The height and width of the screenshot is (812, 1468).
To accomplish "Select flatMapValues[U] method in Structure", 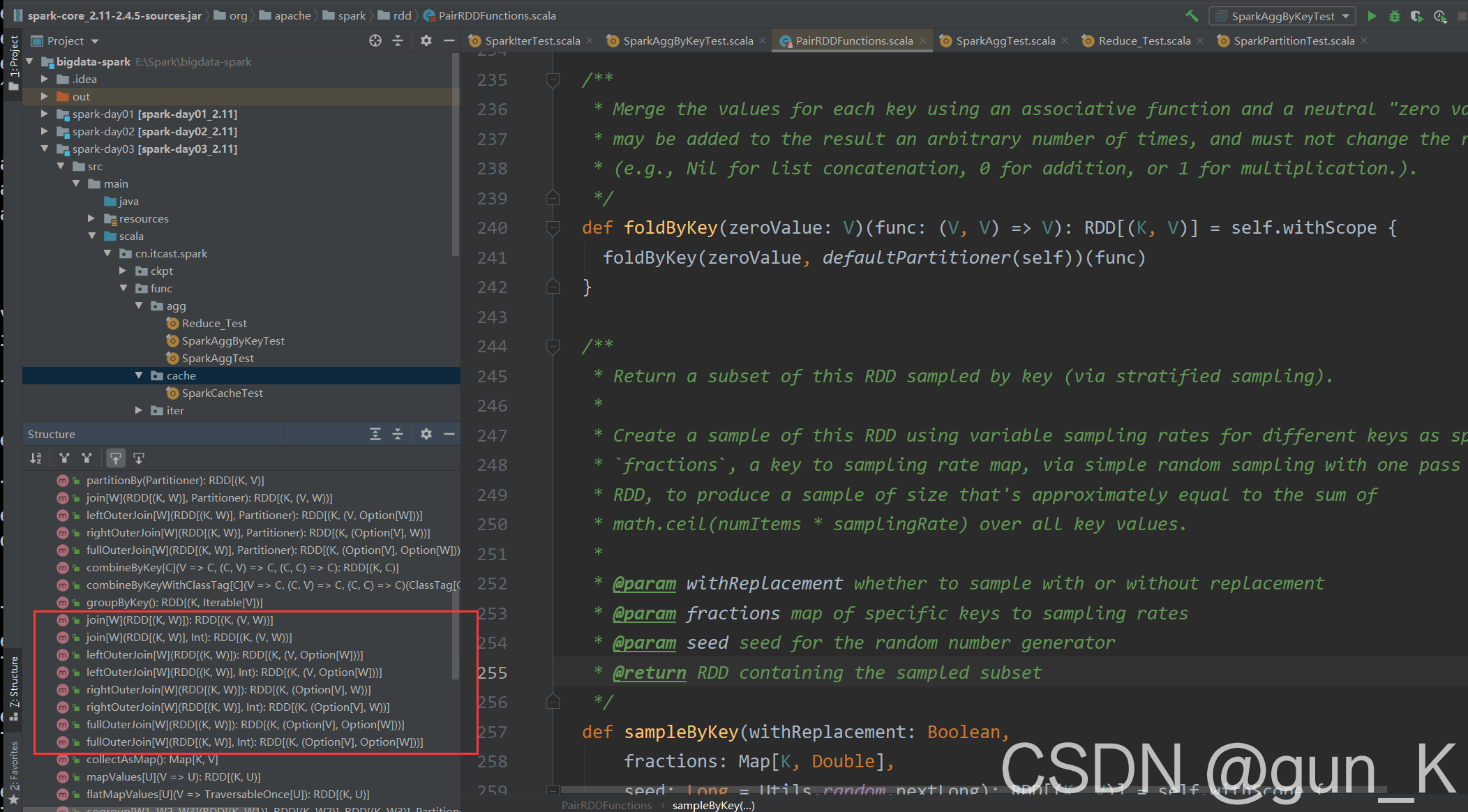I will 227,794.
